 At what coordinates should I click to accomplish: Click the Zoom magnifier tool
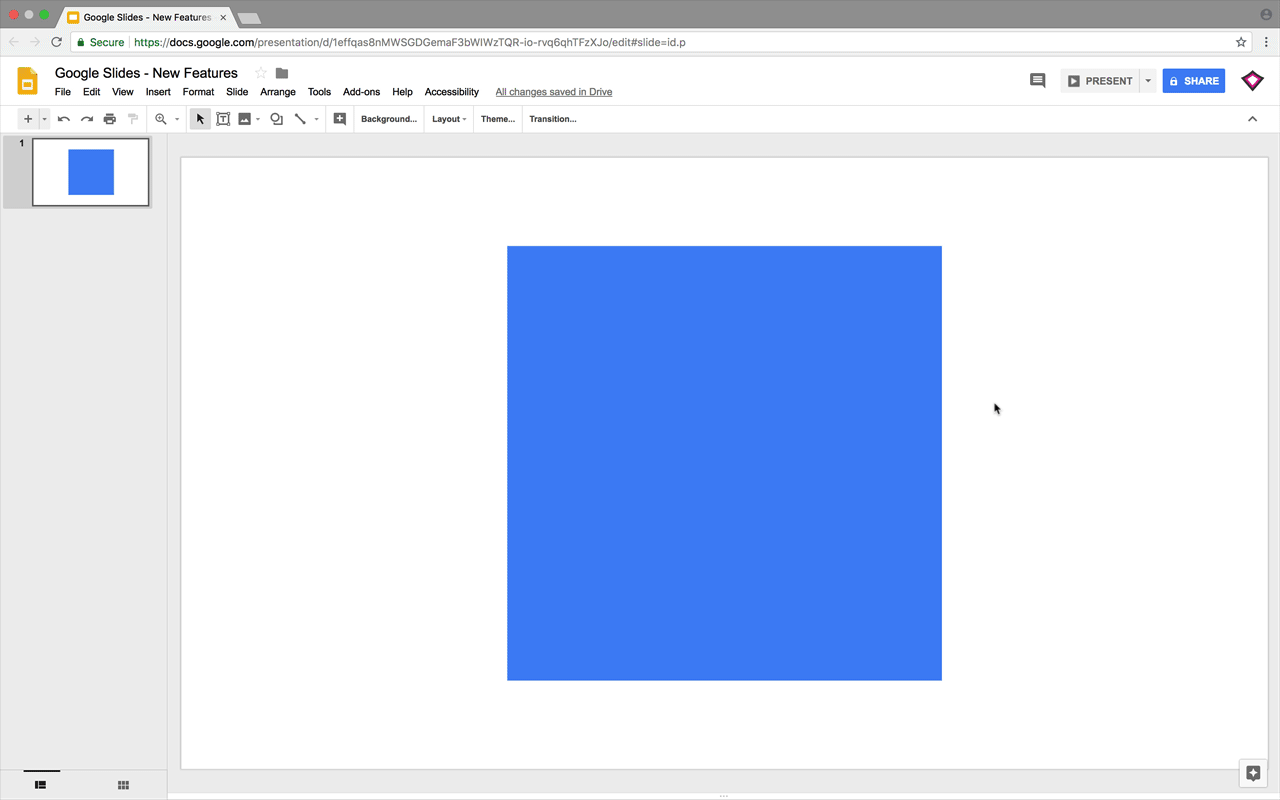tap(160, 119)
